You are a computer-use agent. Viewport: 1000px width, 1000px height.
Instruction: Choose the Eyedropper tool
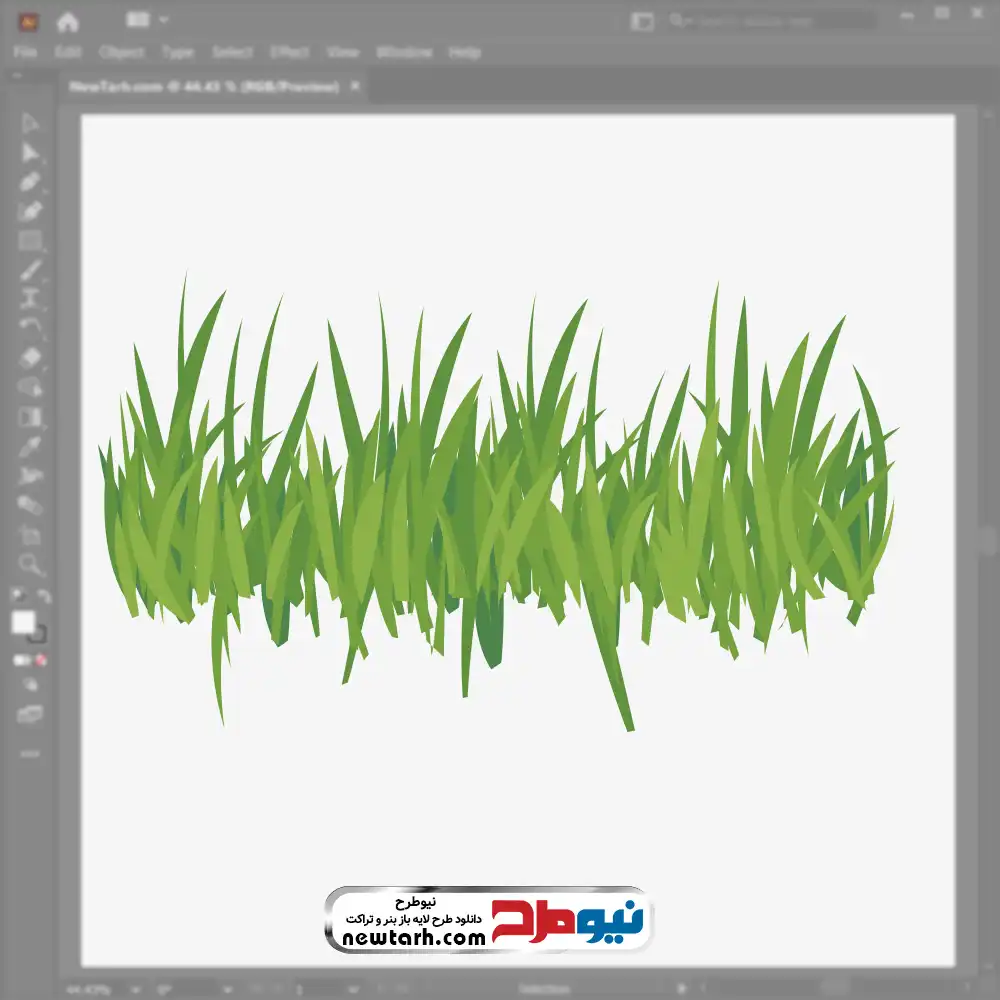click(30, 446)
